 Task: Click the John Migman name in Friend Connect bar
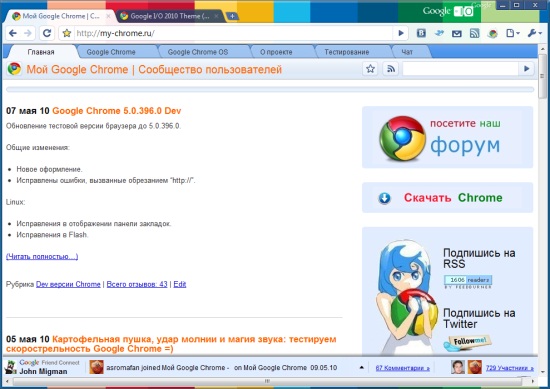click(x=43, y=371)
